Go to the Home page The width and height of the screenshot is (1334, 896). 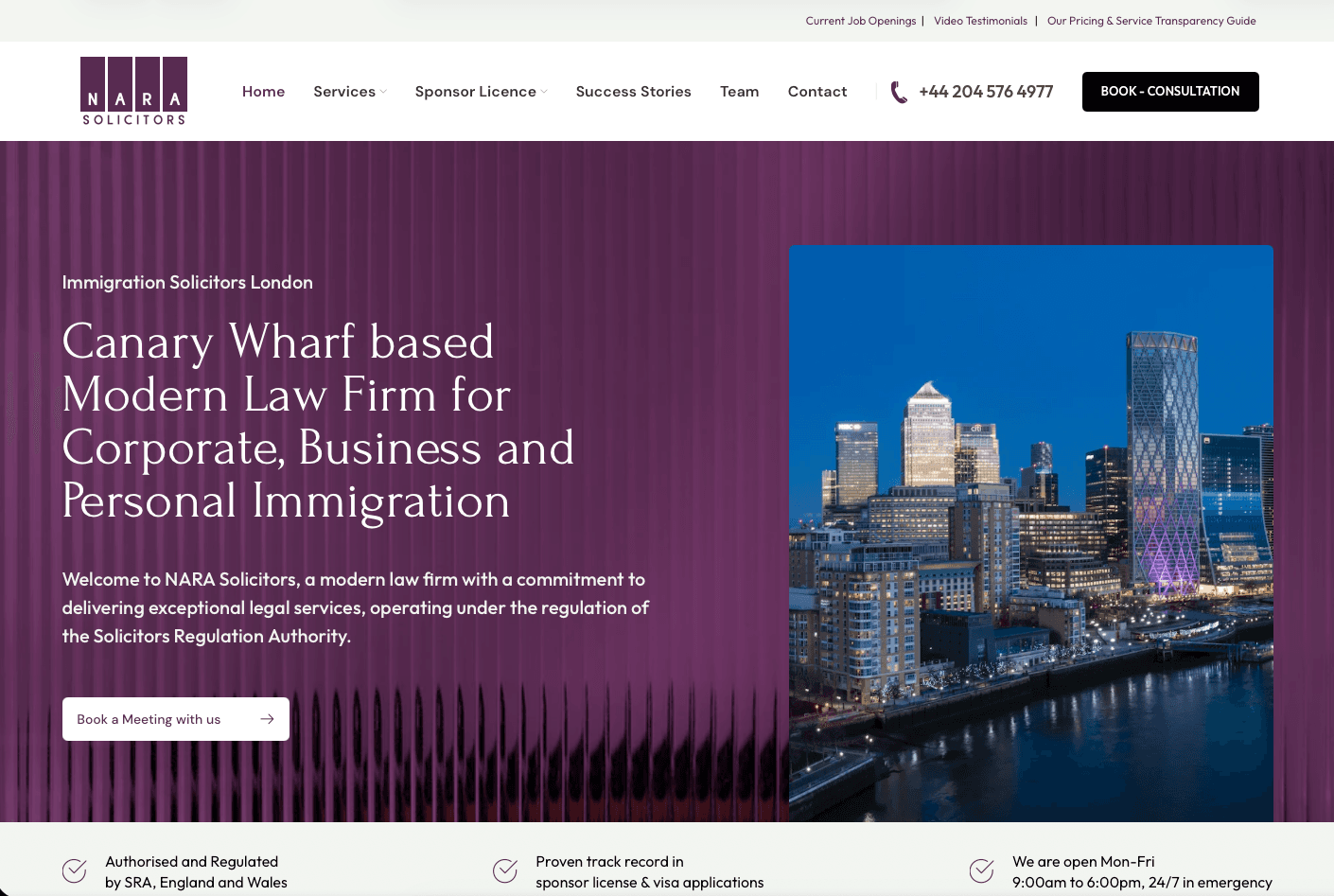[x=263, y=92]
